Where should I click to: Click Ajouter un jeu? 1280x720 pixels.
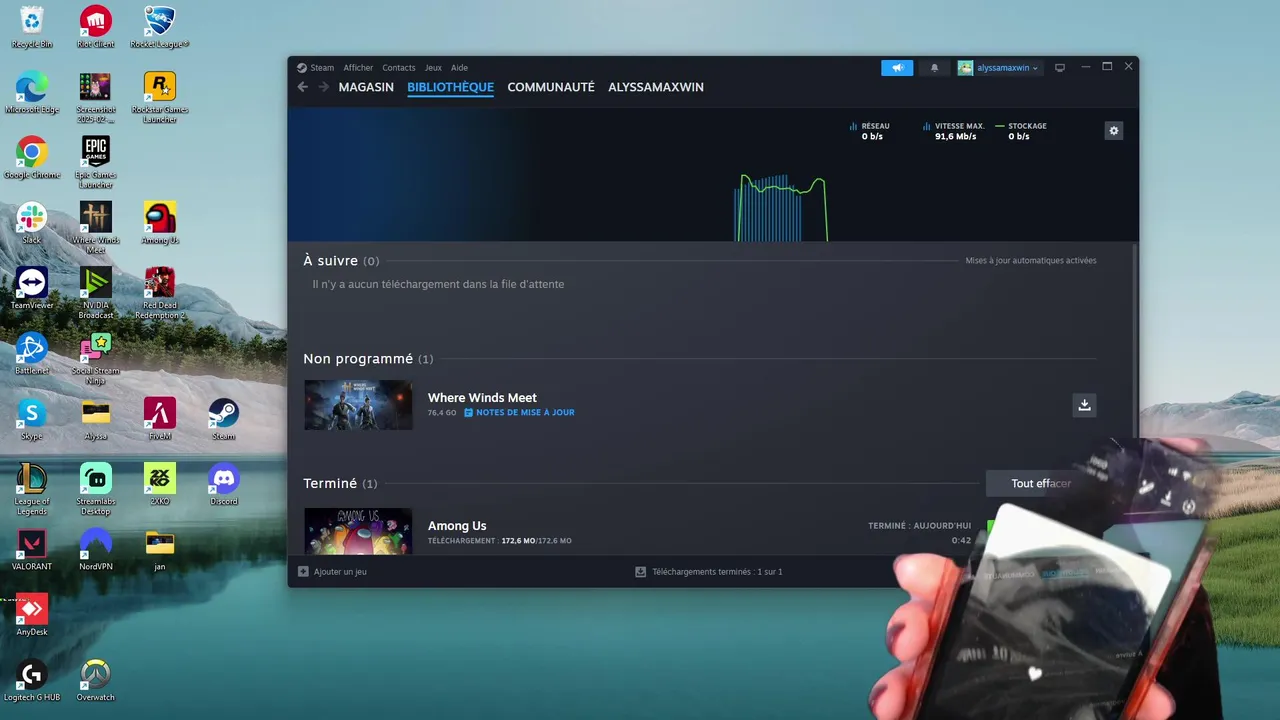click(x=333, y=572)
